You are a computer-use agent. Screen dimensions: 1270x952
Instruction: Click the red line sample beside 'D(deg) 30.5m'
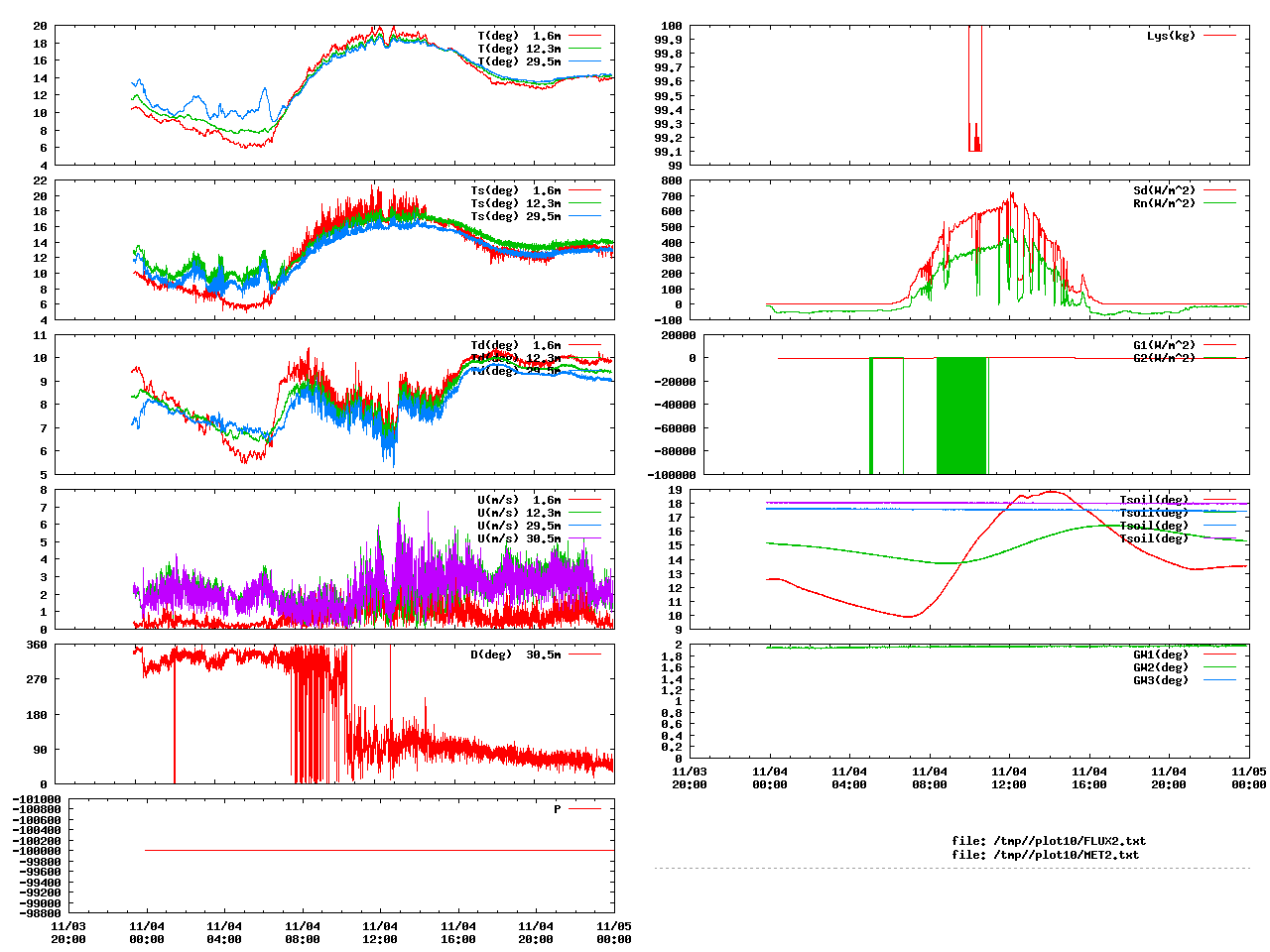(x=584, y=654)
